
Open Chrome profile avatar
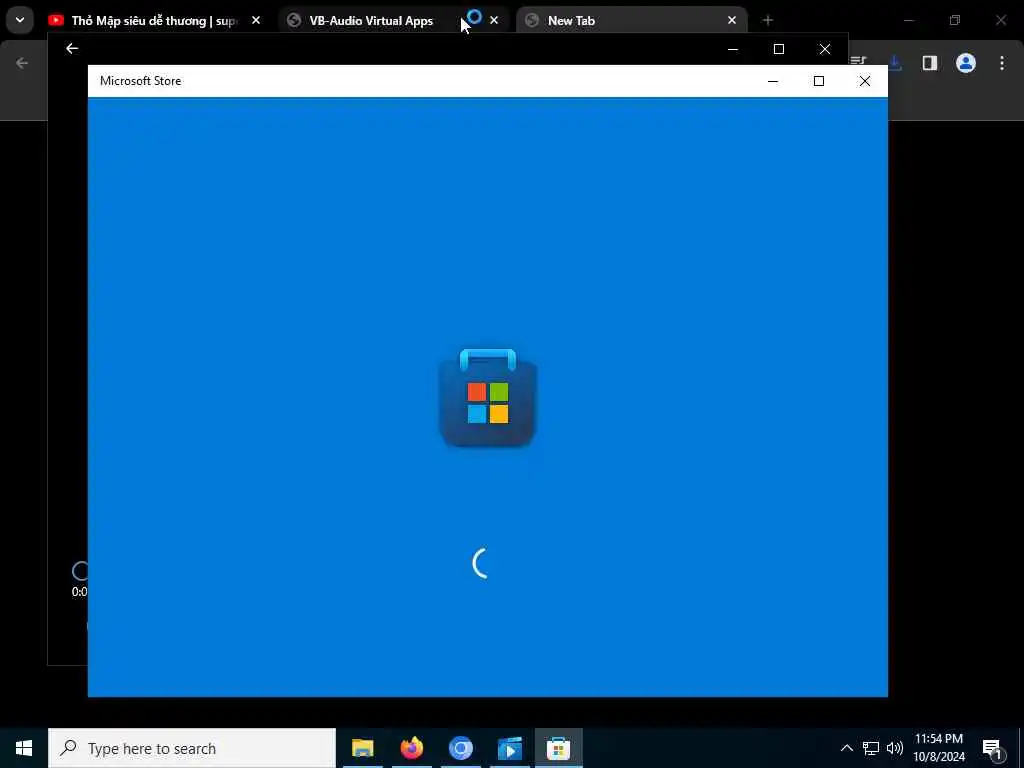[966, 63]
